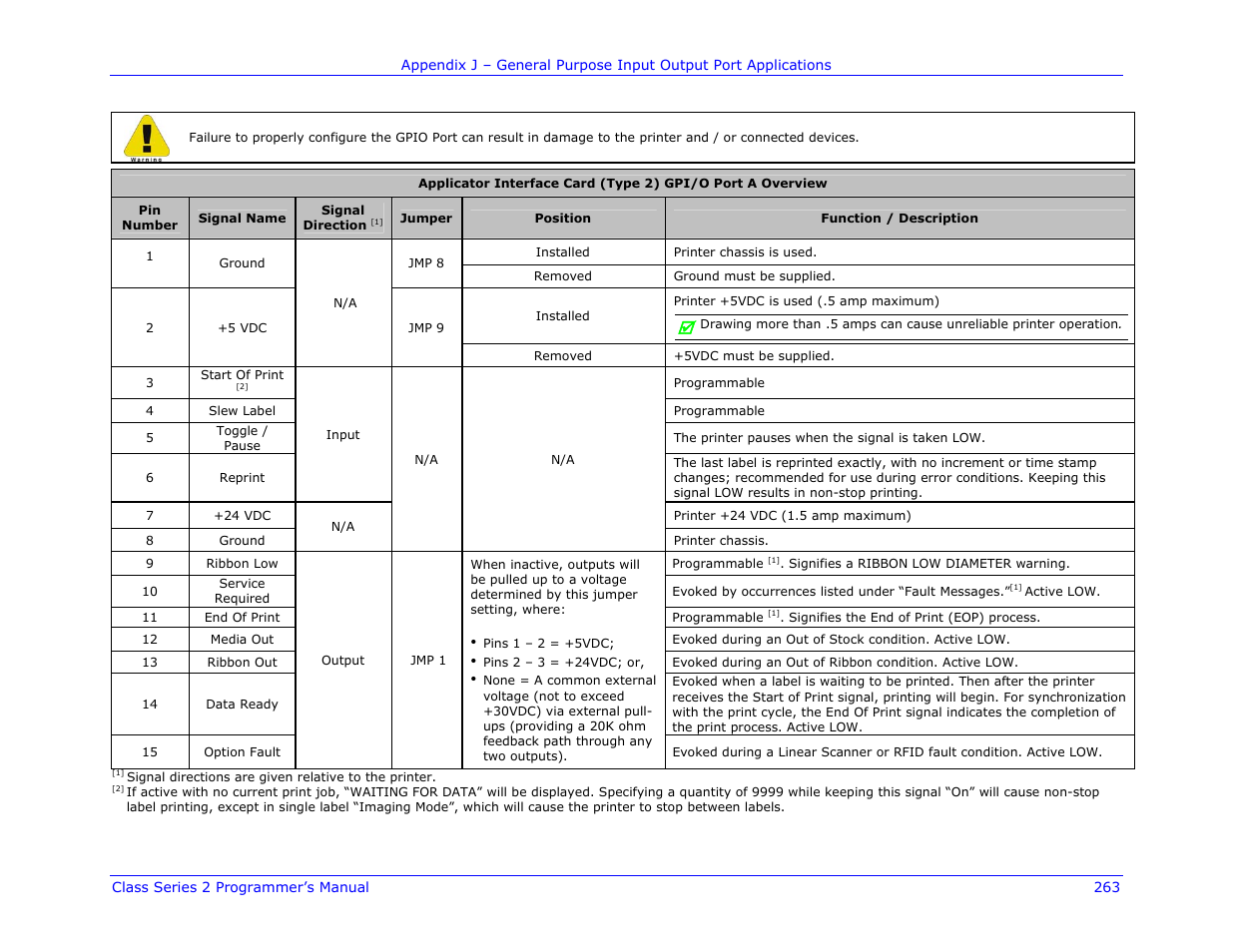The height and width of the screenshot is (952, 1233).
Task: Click the yellow warning triangle icon
Action: point(147,138)
